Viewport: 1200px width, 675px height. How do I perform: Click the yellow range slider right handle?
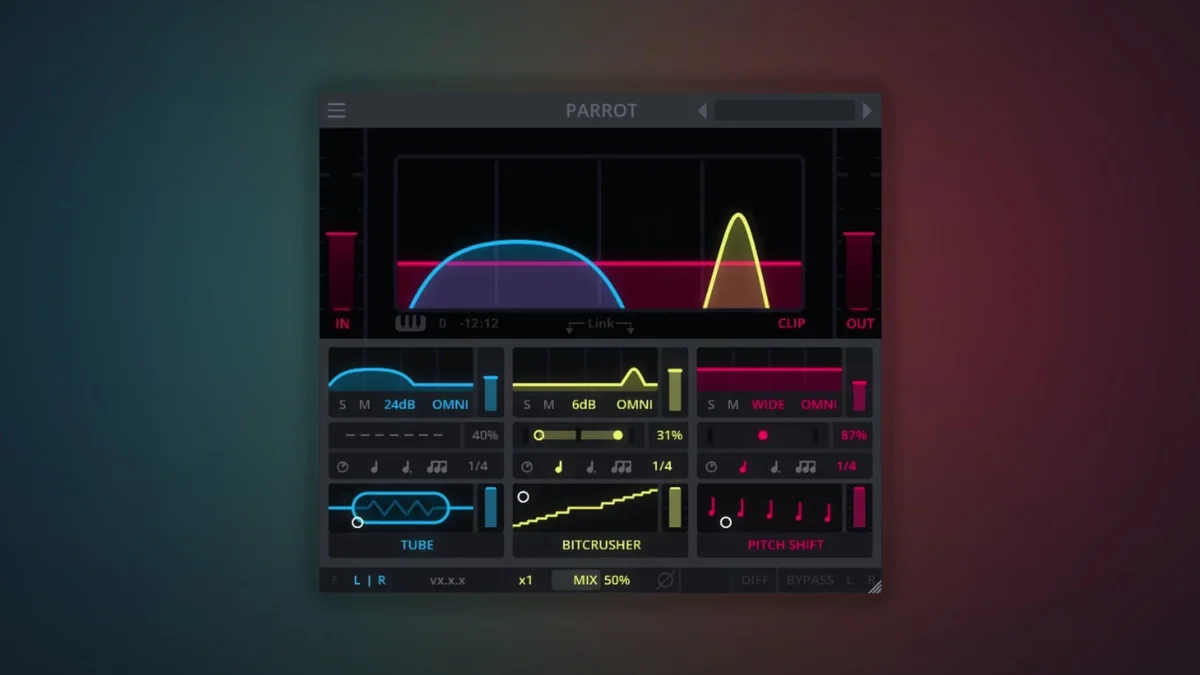[x=618, y=436]
